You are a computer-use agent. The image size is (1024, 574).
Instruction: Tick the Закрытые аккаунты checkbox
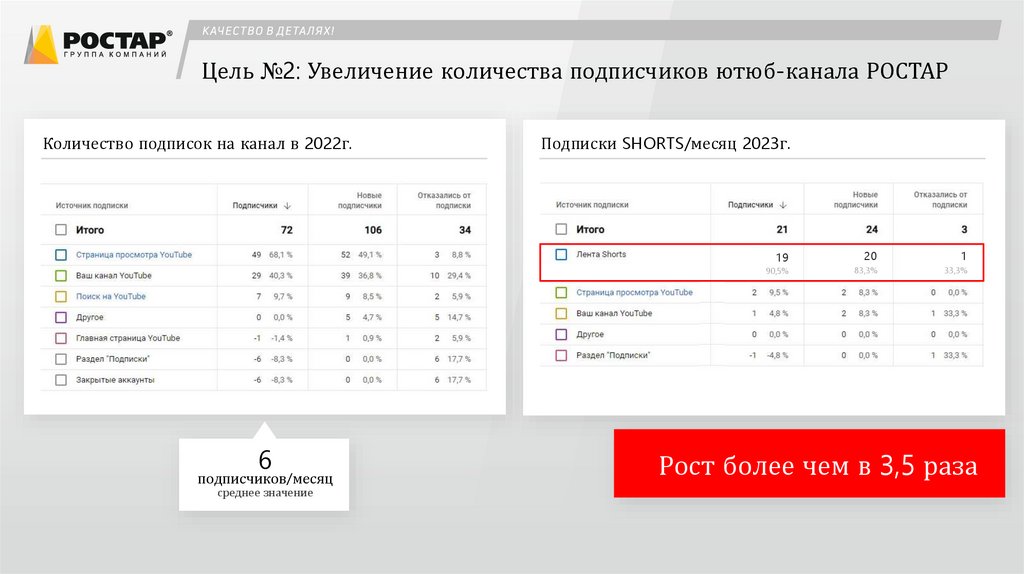tap(61, 380)
